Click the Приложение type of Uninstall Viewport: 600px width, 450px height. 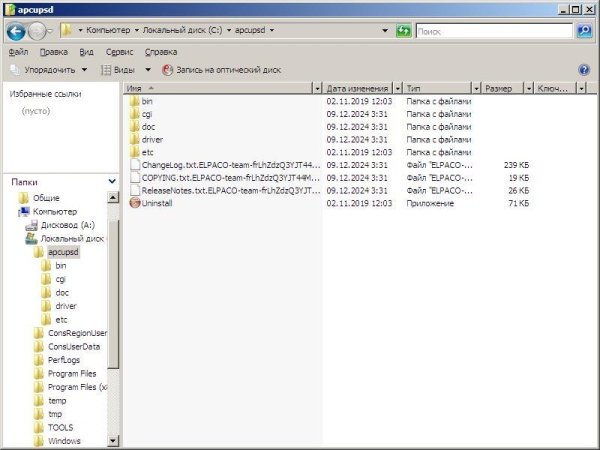(x=430, y=203)
